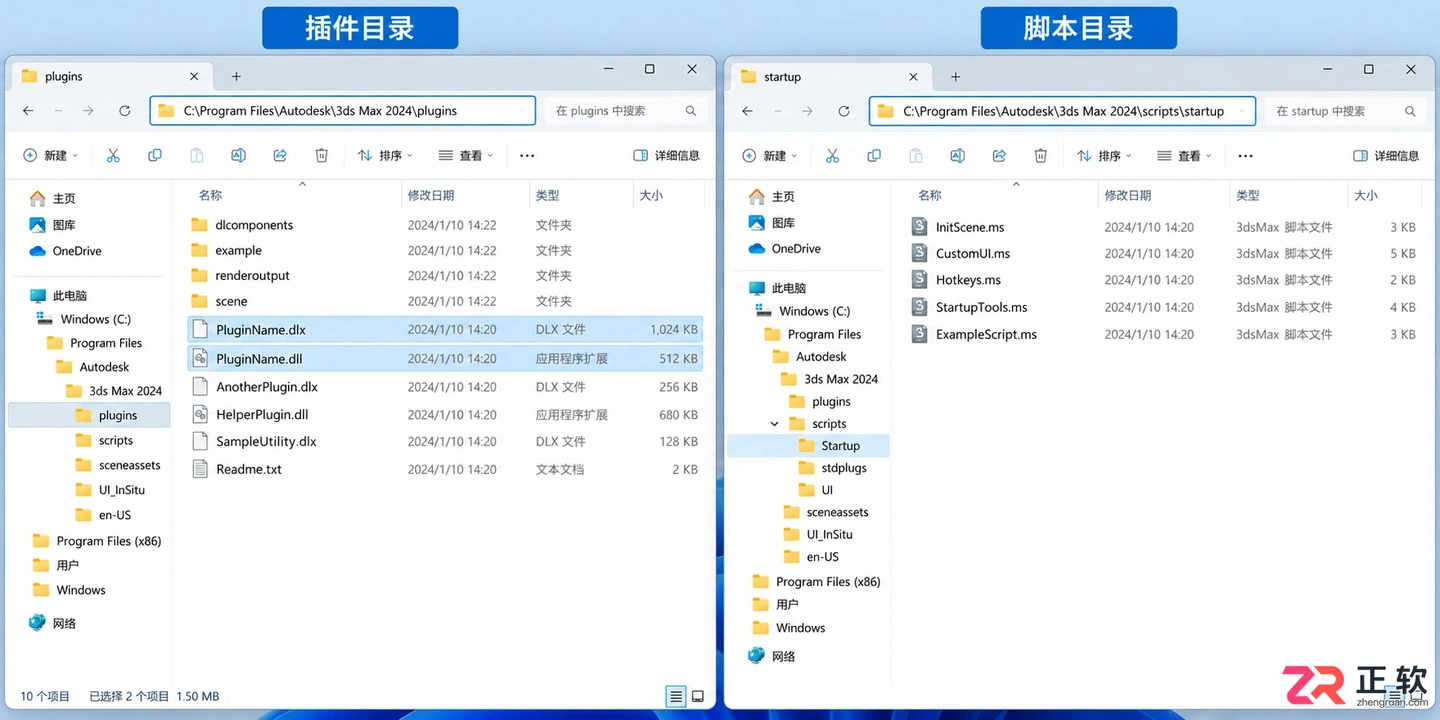1440x720 pixels.
Task: Toggle the 详细信息 pane in plugins window
Action: [x=667, y=155]
